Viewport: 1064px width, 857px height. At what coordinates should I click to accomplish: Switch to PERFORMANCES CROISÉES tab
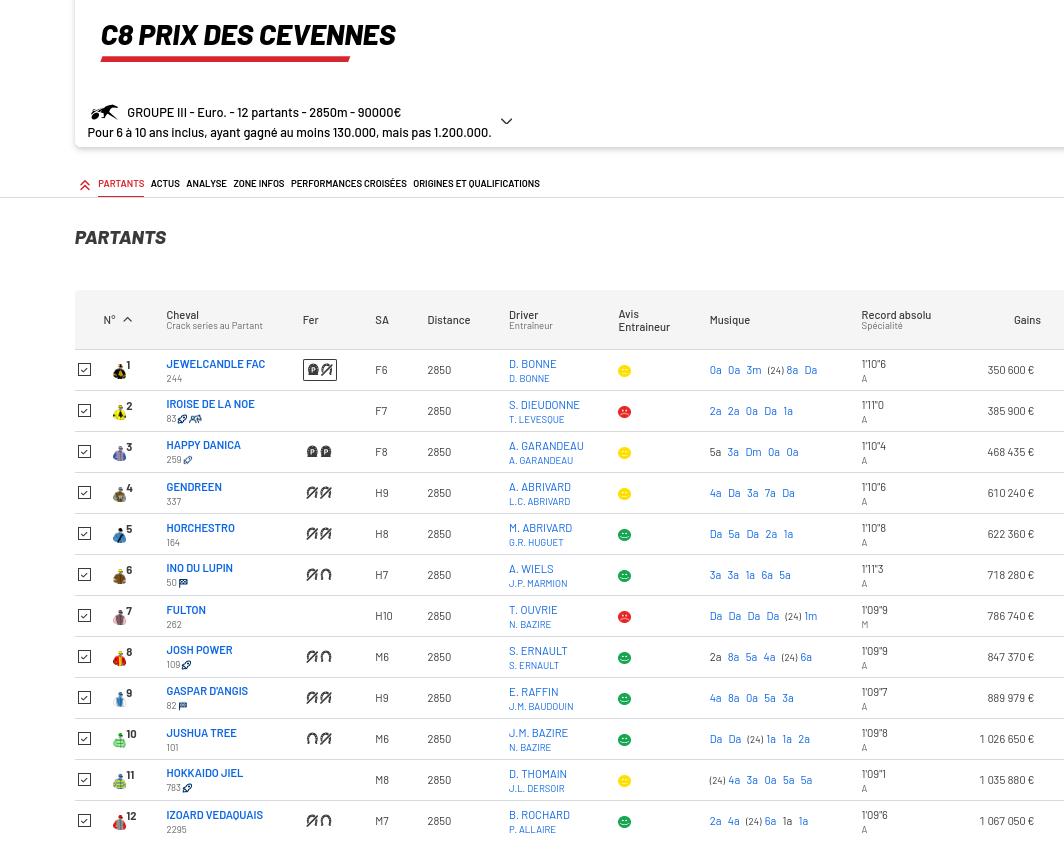pyautogui.click(x=348, y=184)
